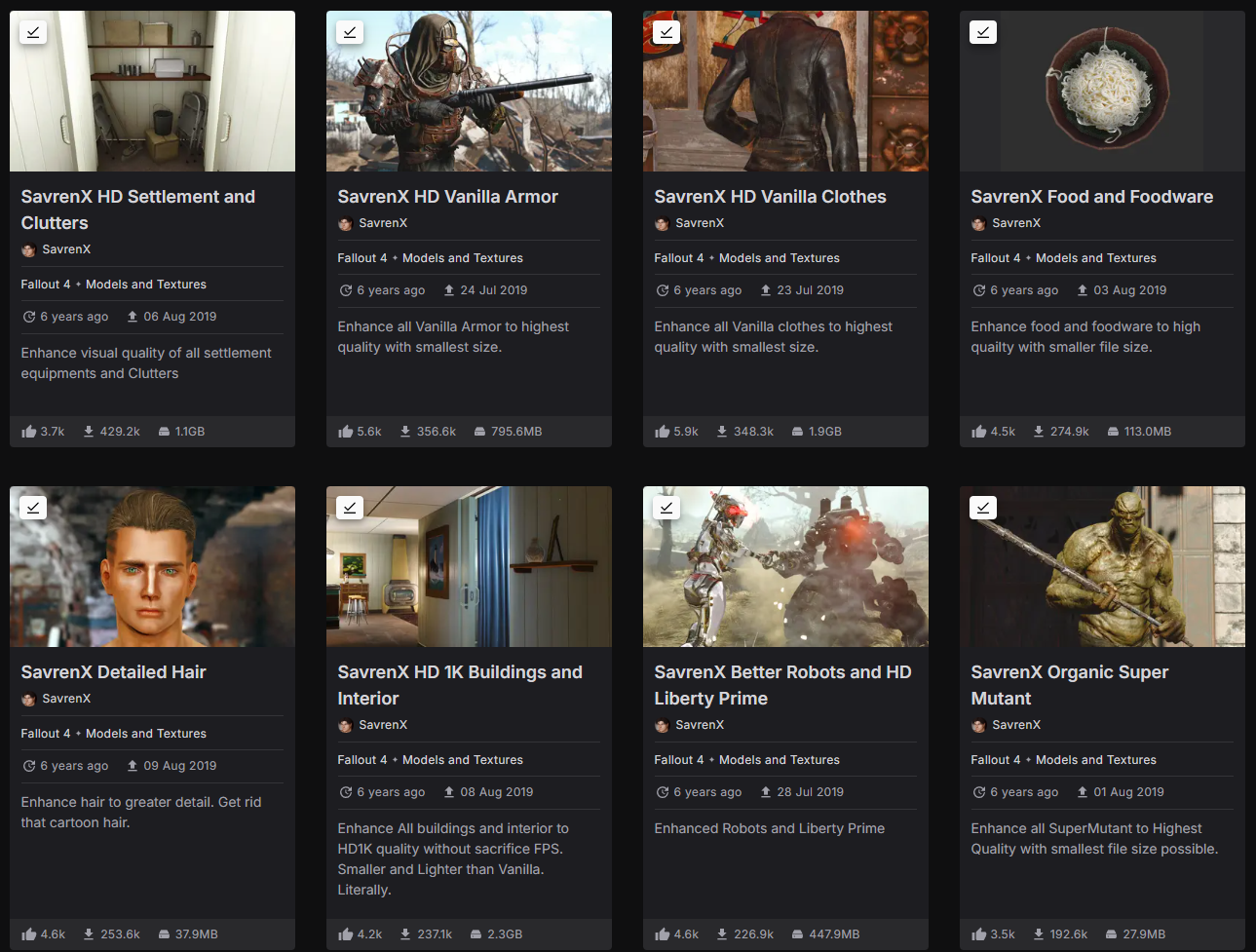Open Models and Textures category on Food and Foodware card

(1096, 258)
